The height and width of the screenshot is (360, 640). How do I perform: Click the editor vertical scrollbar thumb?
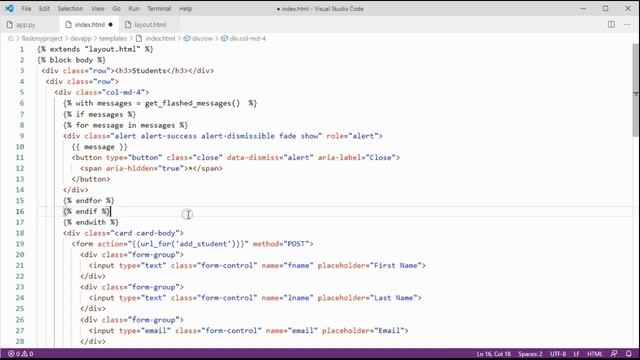pos(636,90)
